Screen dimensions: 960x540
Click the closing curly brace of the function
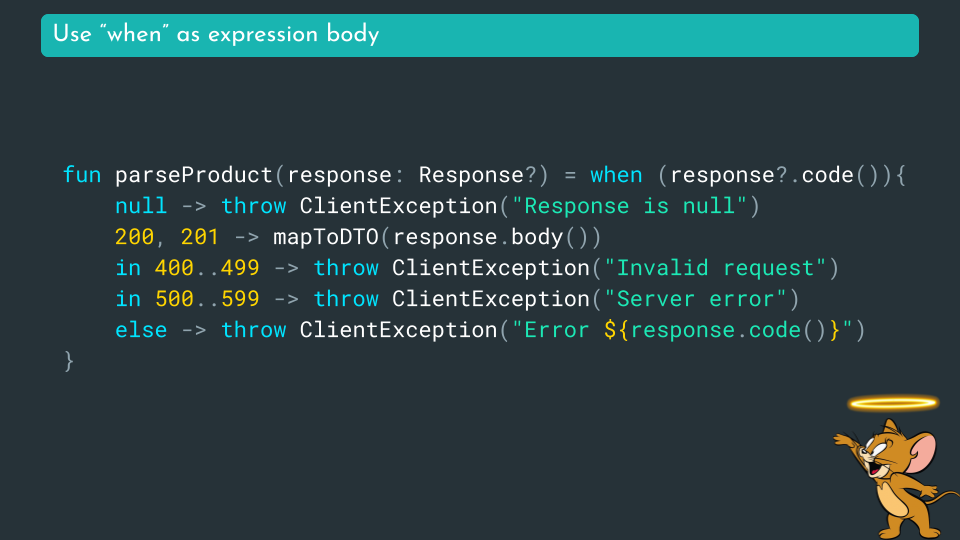(69, 361)
